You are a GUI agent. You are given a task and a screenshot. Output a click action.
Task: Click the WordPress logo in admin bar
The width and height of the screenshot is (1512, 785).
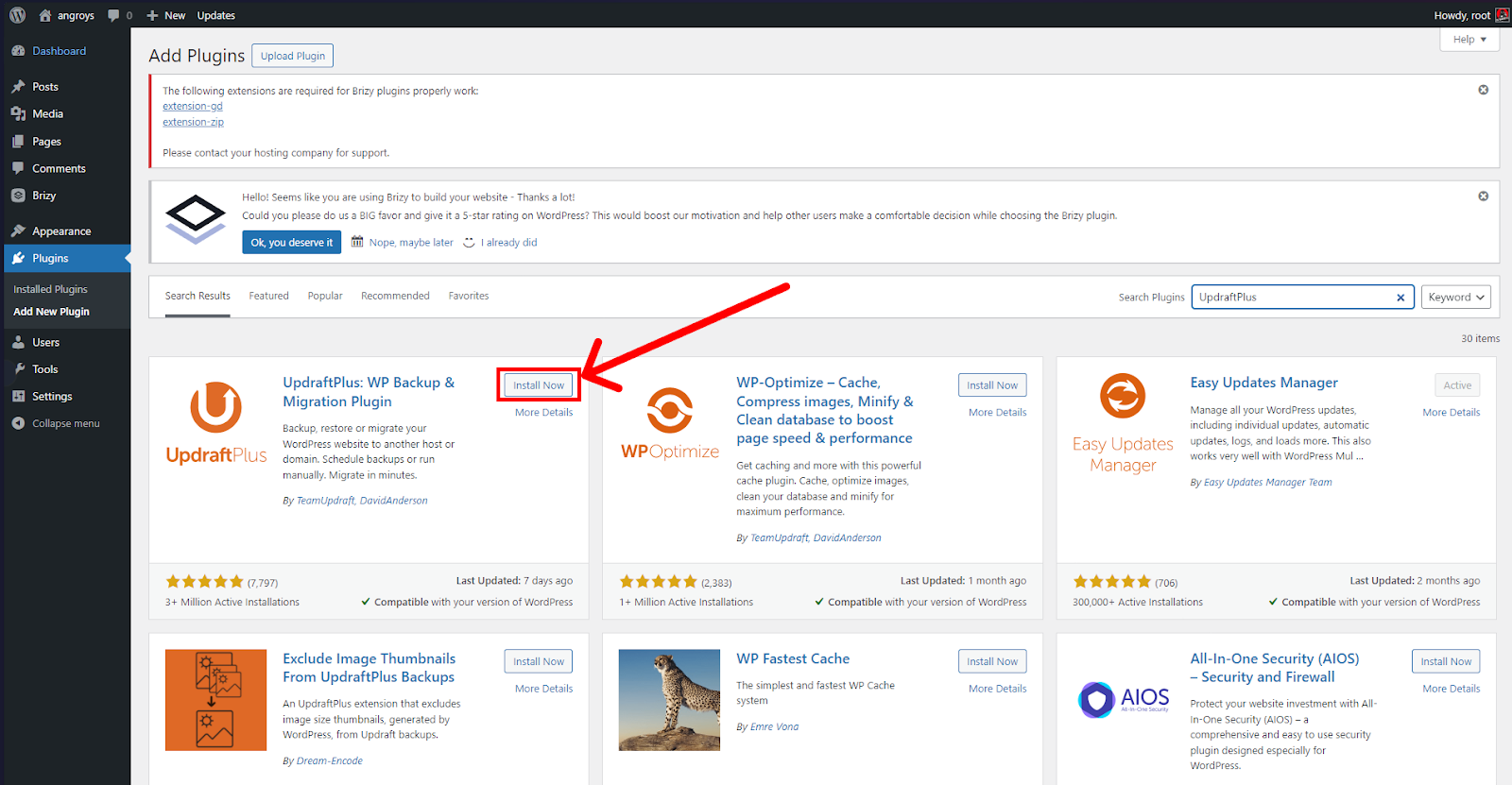18,15
